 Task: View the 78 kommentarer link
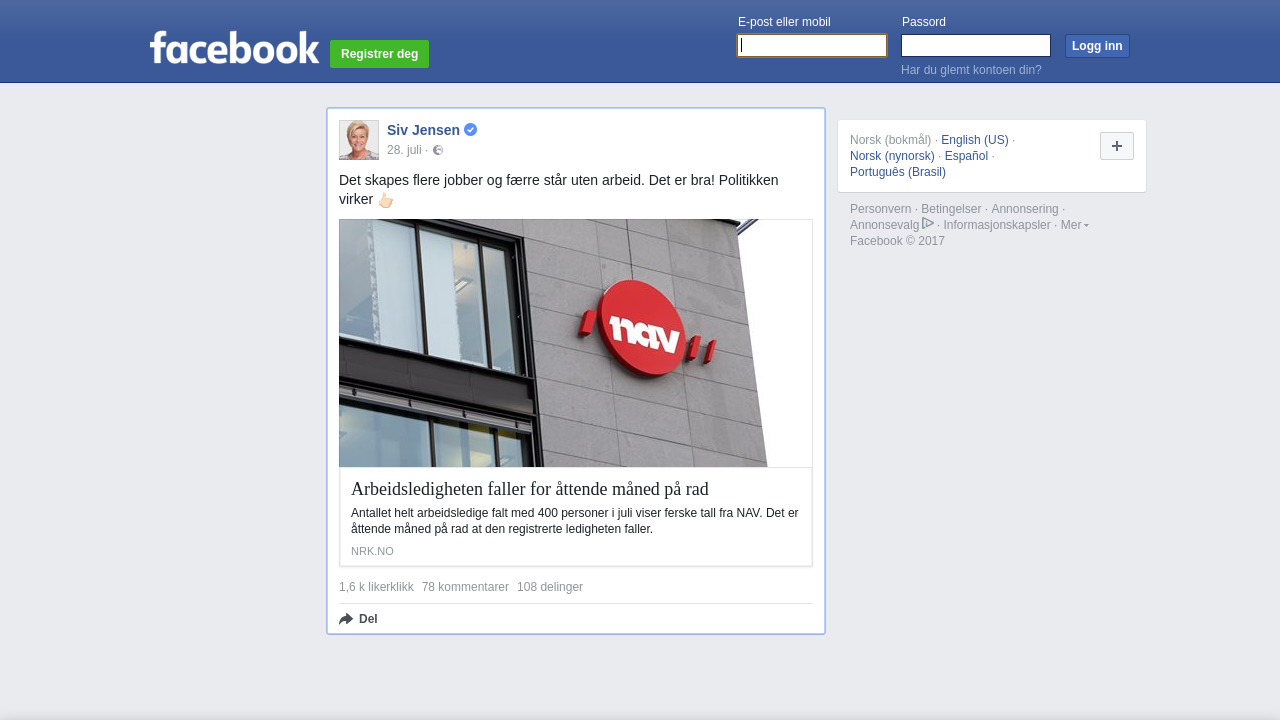click(465, 587)
